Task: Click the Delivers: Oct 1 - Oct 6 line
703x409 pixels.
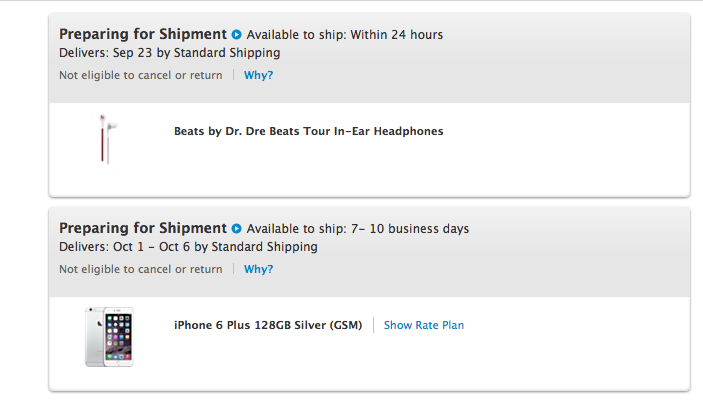Action: point(188,246)
